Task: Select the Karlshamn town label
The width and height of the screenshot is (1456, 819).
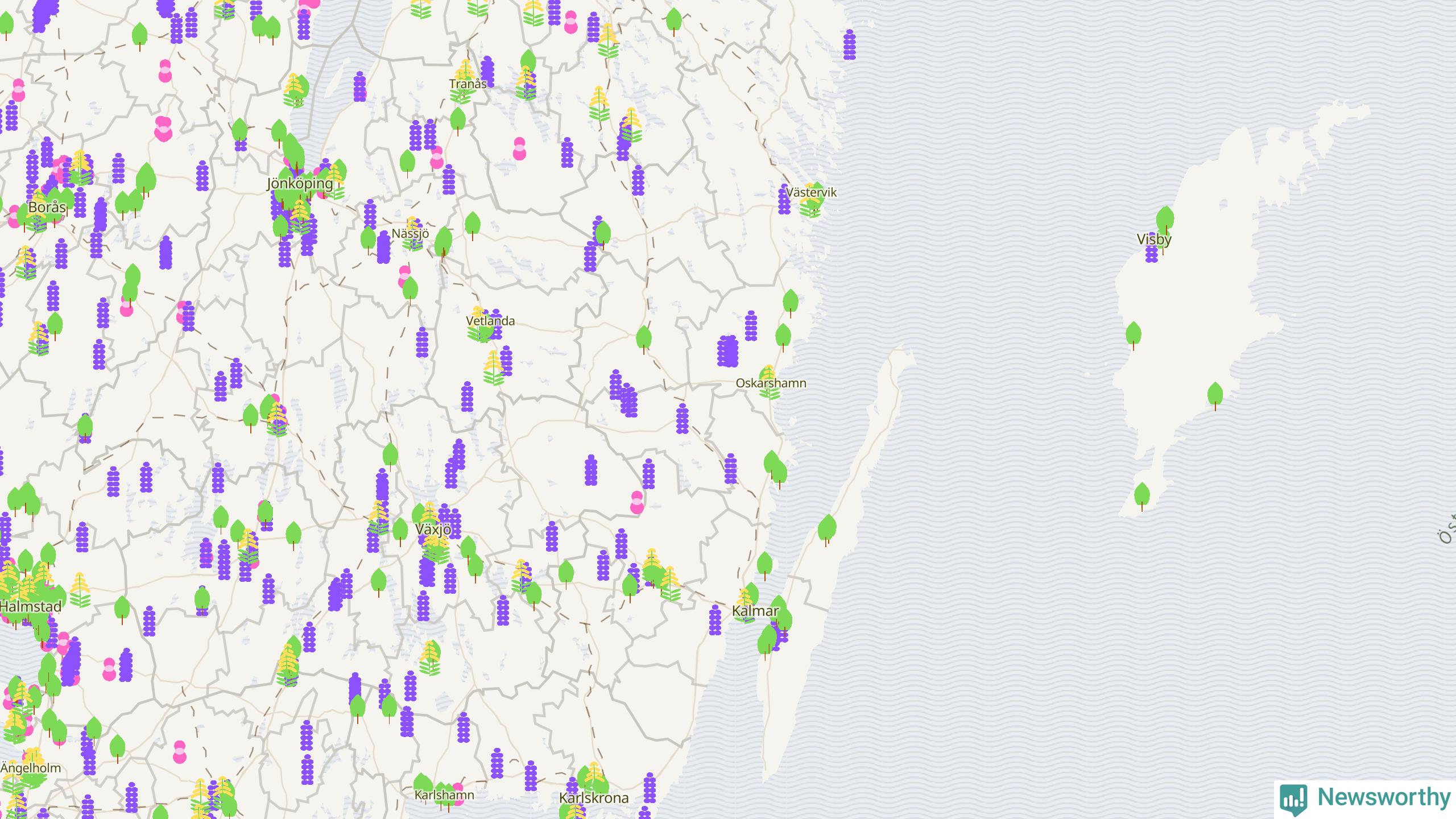Action: click(444, 795)
